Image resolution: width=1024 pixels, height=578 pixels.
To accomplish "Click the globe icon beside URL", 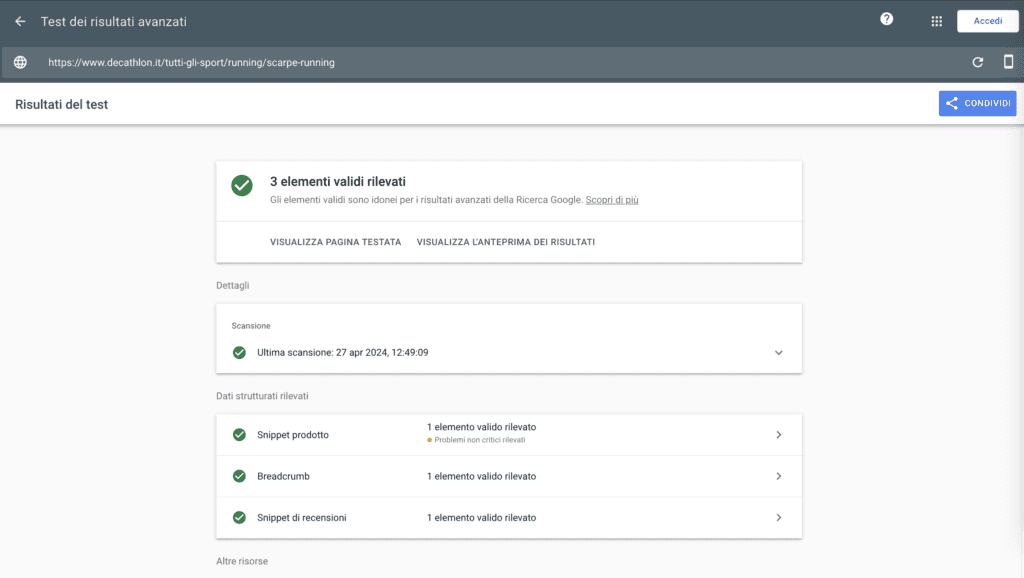I will point(20,62).
